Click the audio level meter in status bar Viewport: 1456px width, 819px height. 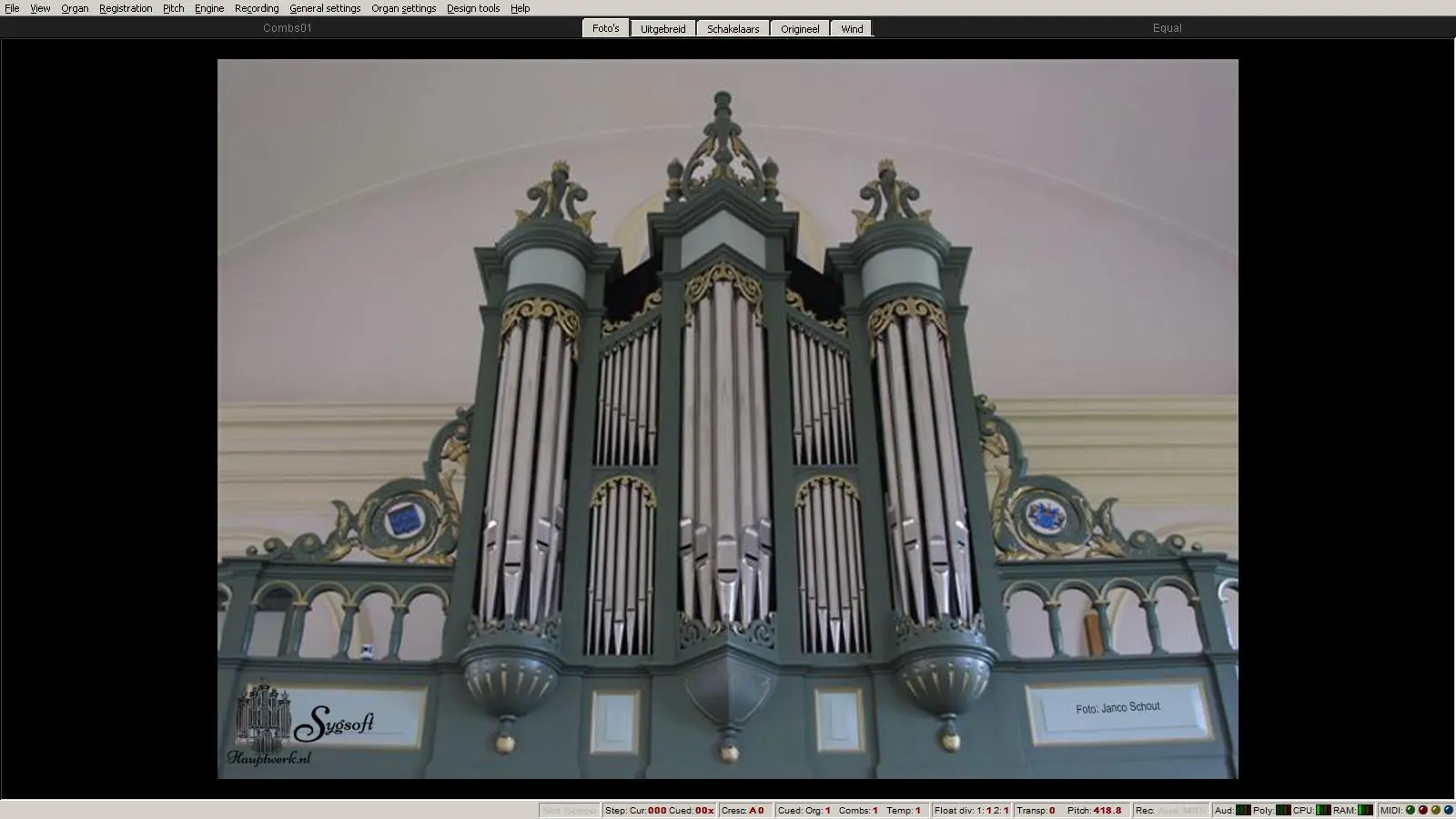pyautogui.click(x=1243, y=810)
